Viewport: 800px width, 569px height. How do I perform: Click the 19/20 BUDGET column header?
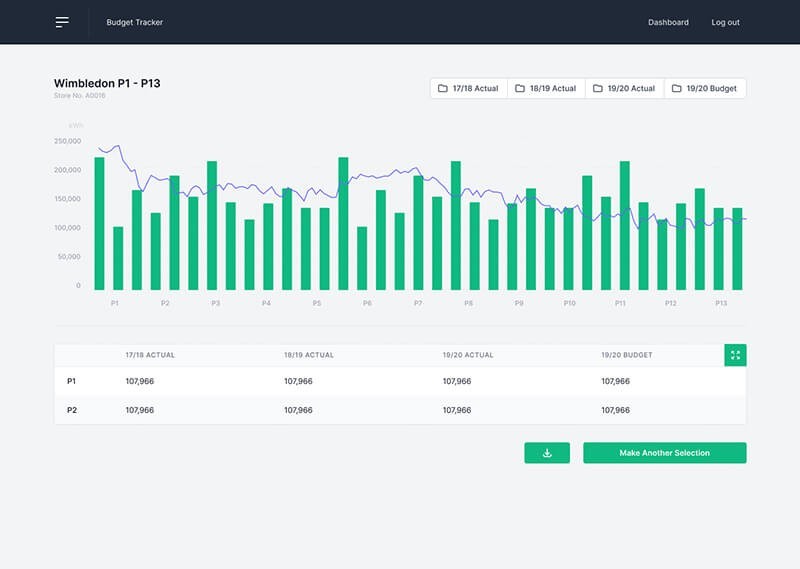point(627,355)
